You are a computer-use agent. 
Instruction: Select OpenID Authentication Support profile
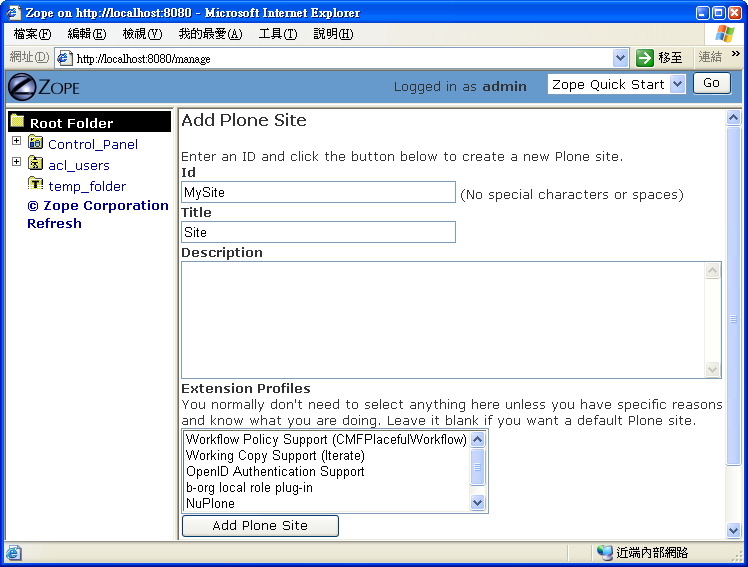[x=326, y=472]
